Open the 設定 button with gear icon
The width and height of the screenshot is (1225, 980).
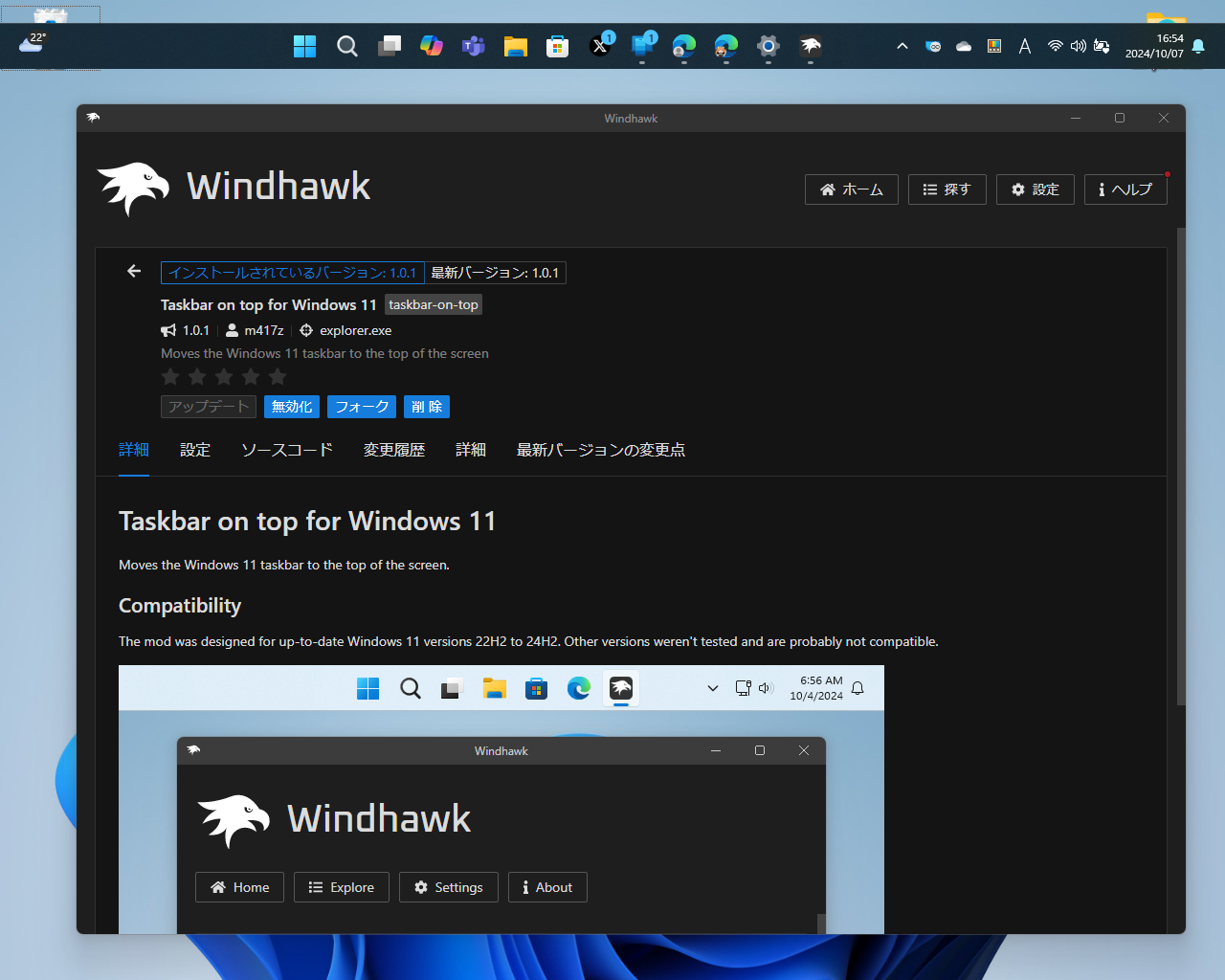[1036, 189]
